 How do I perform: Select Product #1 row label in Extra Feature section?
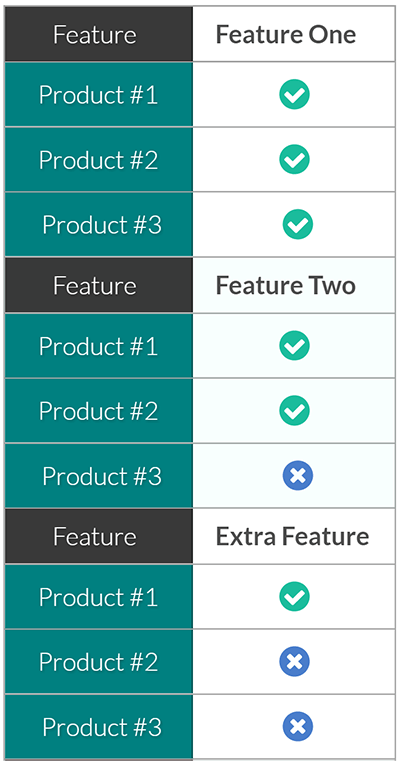99,597
